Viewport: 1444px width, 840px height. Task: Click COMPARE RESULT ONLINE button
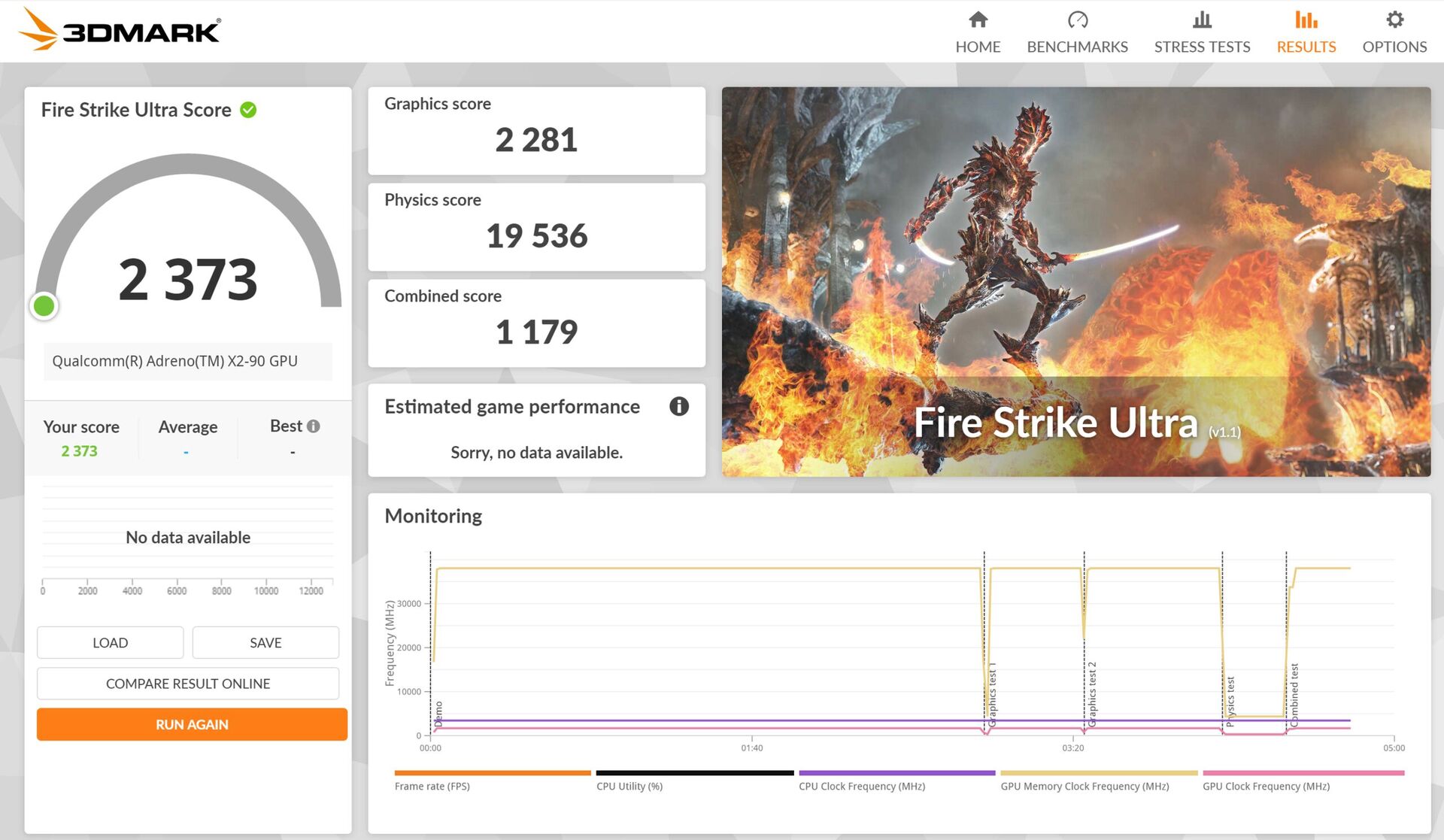point(188,684)
